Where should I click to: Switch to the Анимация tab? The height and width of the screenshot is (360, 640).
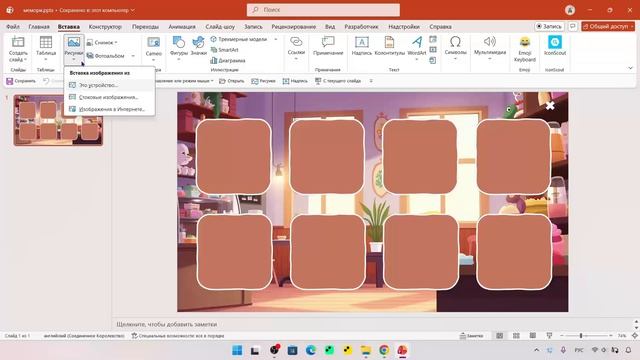pyautogui.click(x=182, y=27)
